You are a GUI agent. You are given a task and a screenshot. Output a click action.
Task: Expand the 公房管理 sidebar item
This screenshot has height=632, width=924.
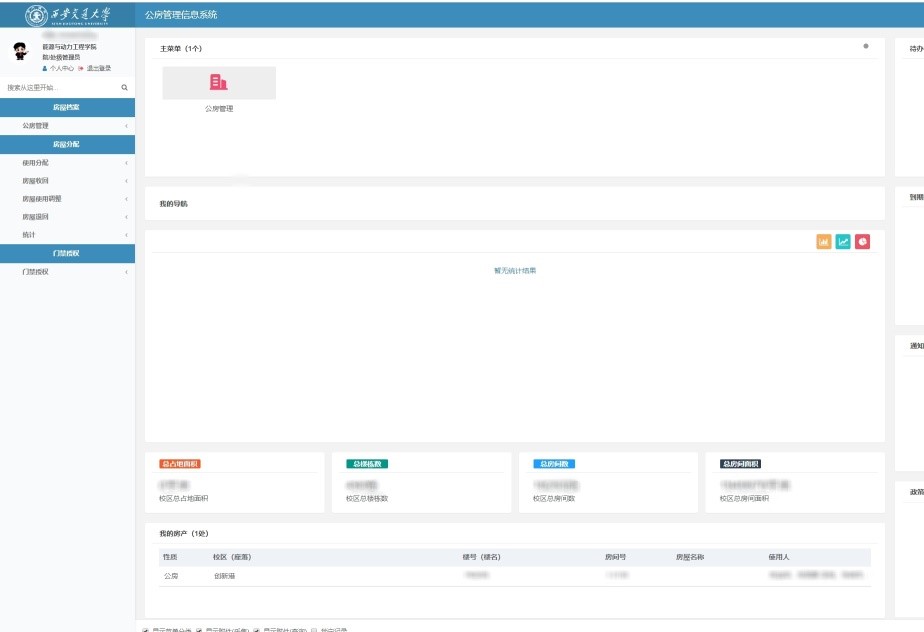tap(67, 126)
